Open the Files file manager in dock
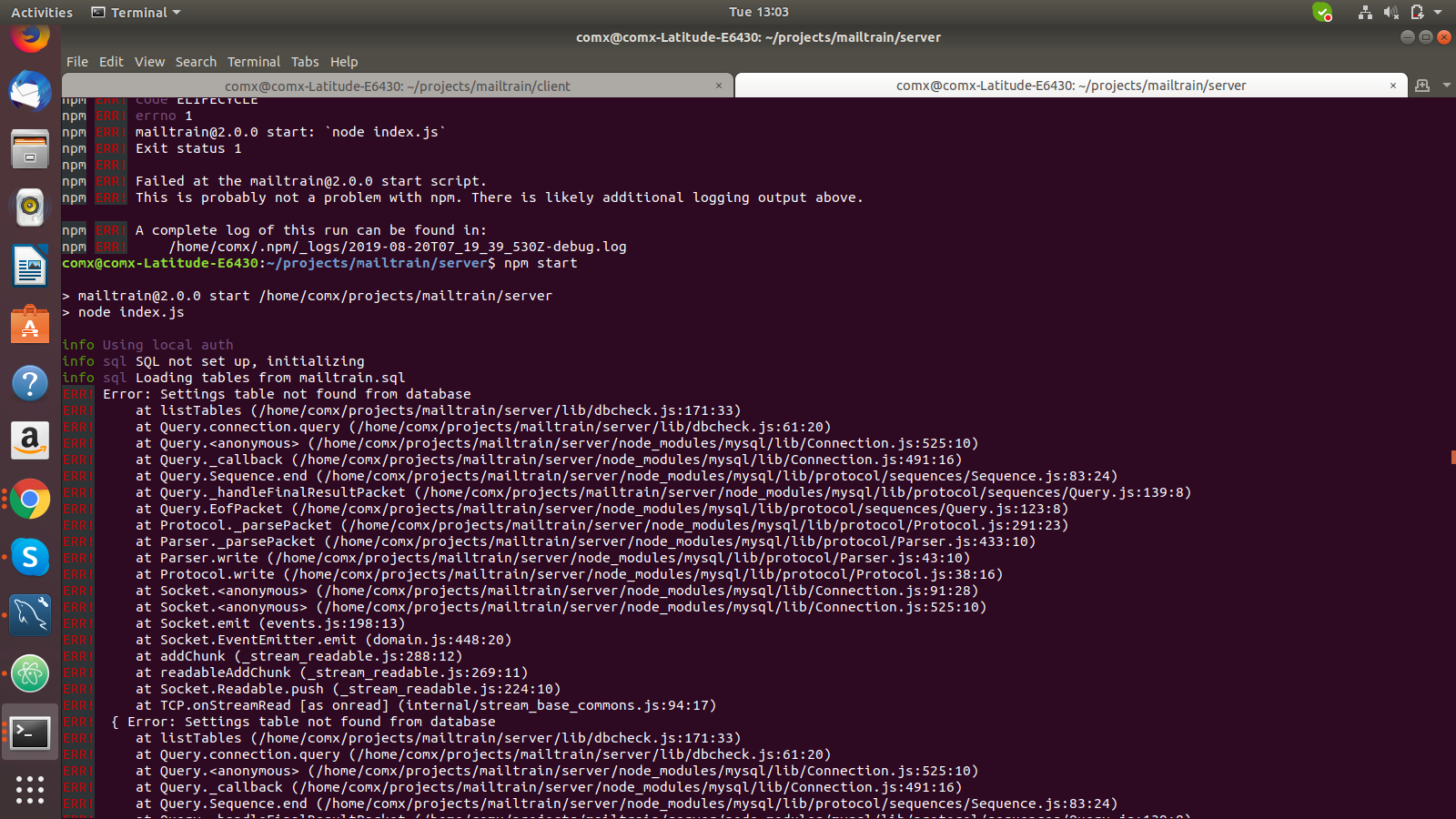1456x819 pixels. pyautogui.click(x=30, y=148)
